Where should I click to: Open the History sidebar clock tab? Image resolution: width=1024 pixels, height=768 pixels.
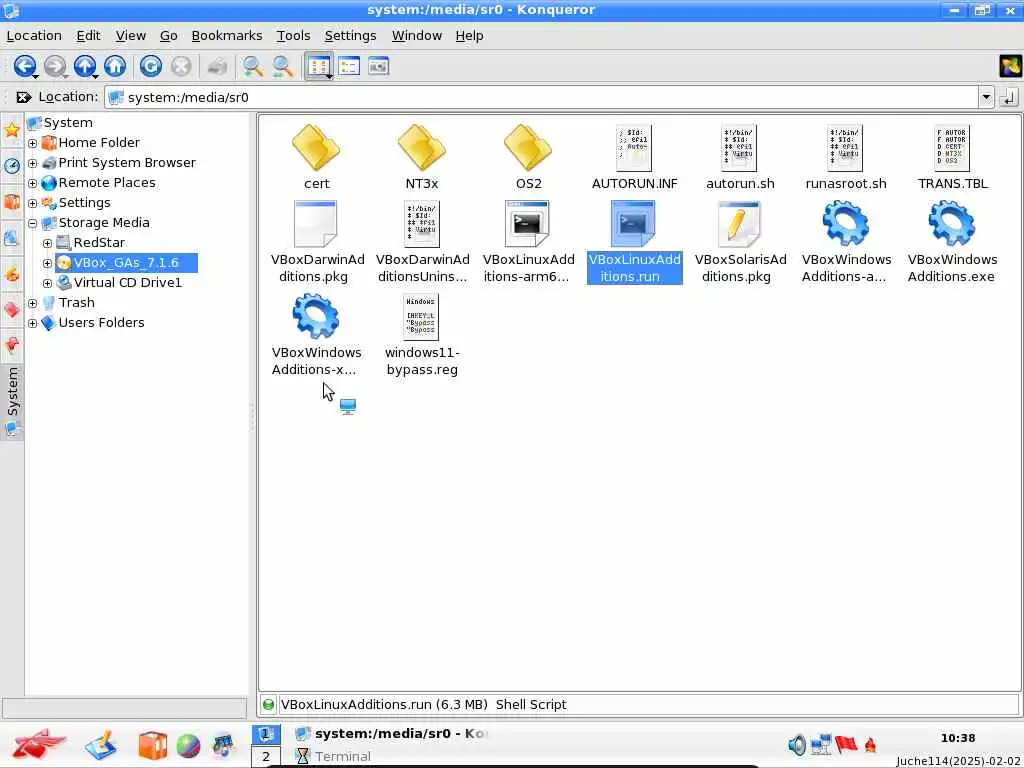12,165
